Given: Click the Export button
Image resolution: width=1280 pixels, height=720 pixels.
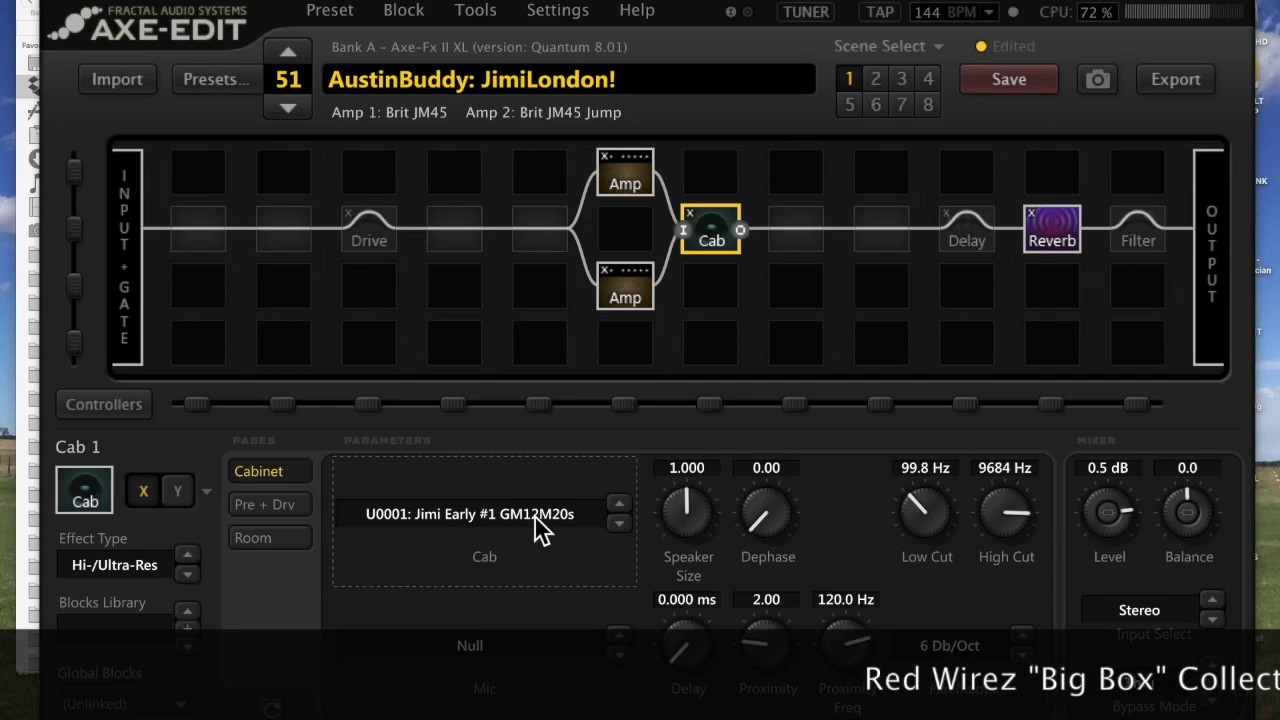Looking at the screenshot, I should [1176, 79].
